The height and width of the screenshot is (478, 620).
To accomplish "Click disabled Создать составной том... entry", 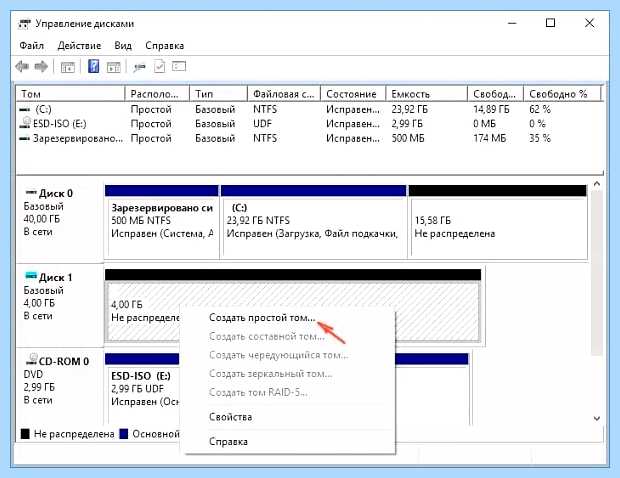I will tap(267, 336).
